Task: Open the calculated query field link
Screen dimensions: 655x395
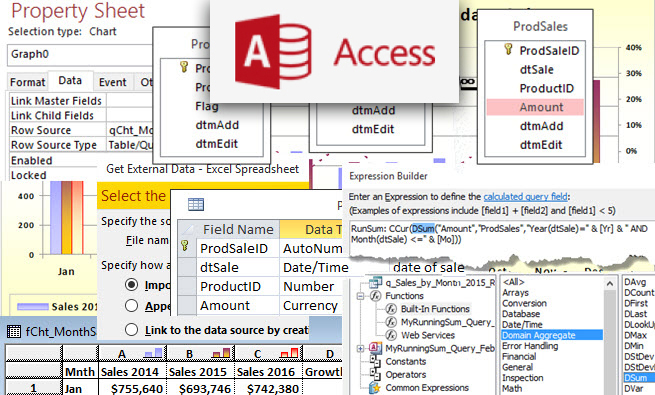Action: click(526, 197)
